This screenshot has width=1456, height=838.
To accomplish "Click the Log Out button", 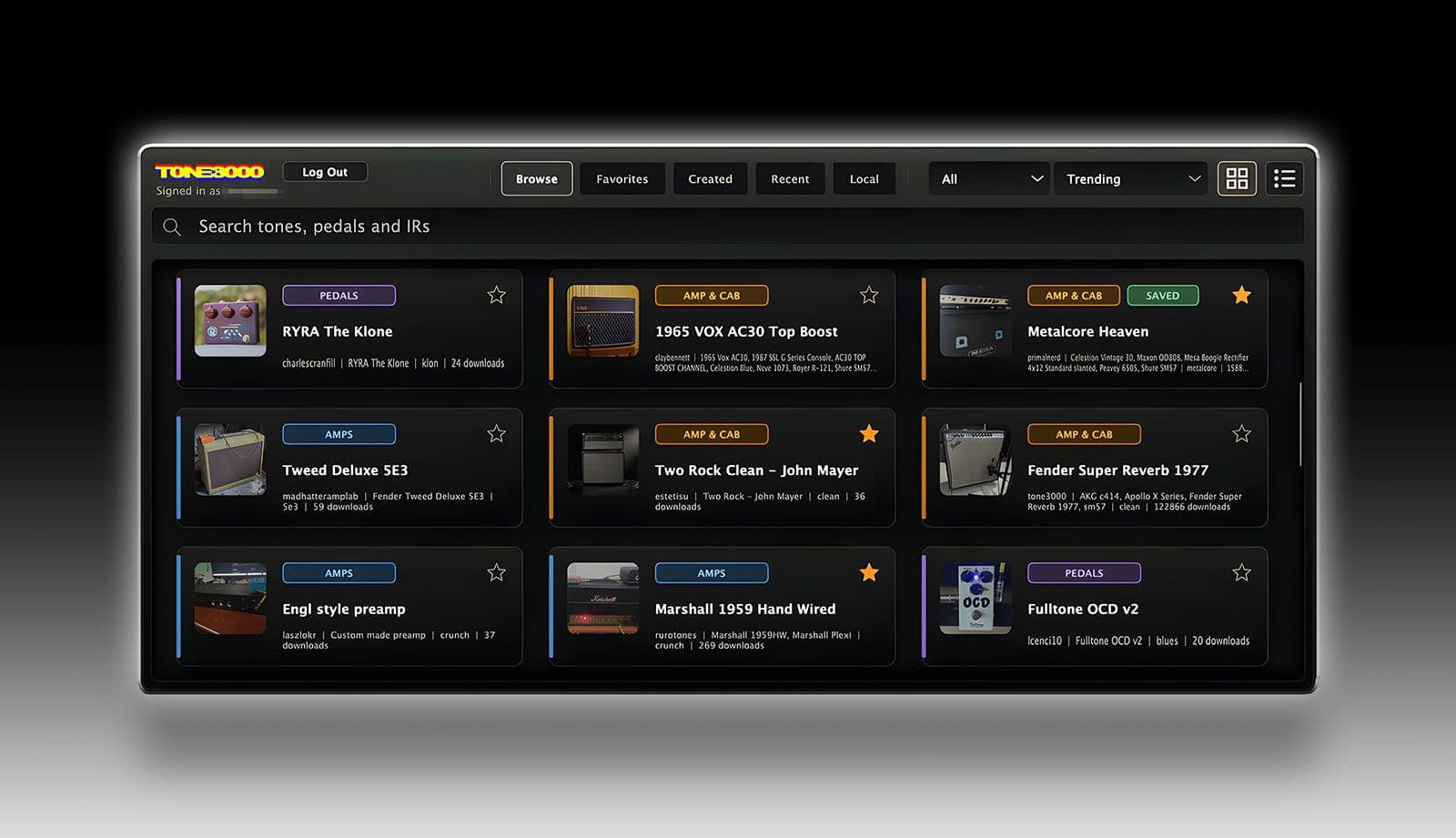I will 325,172.
